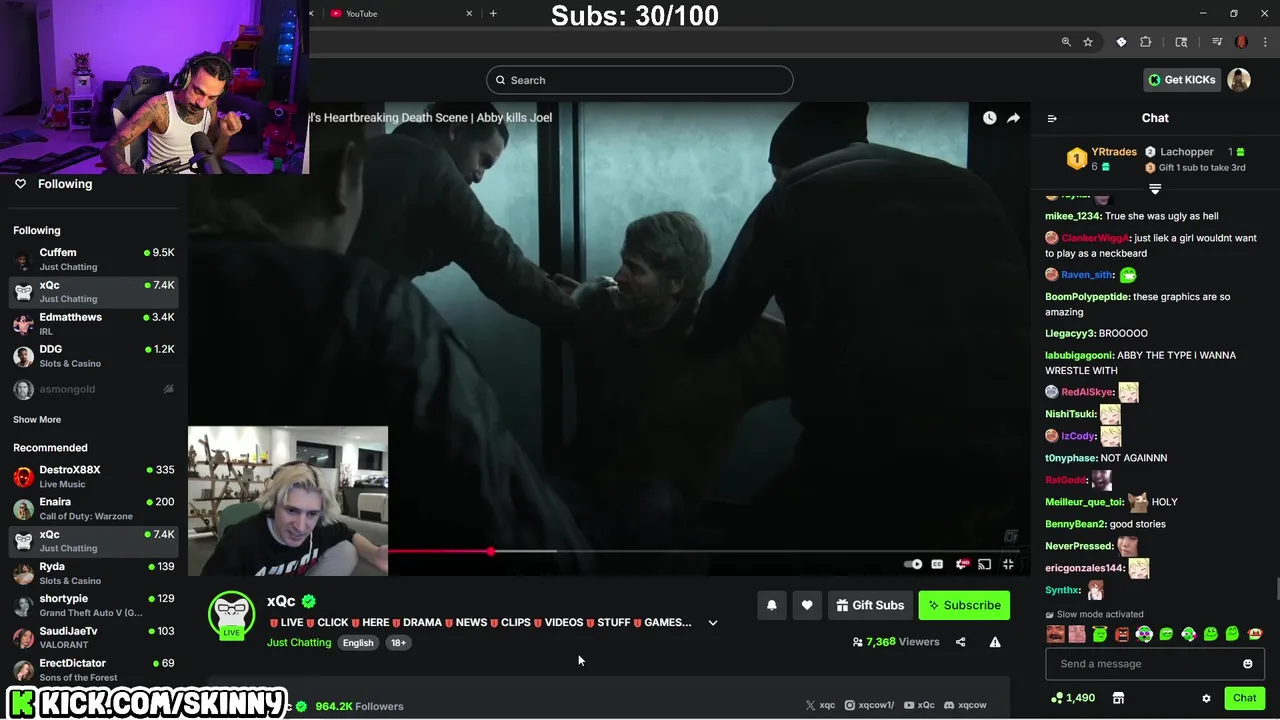Click the xQc channel avatar with LIVE badge

coord(231,615)
